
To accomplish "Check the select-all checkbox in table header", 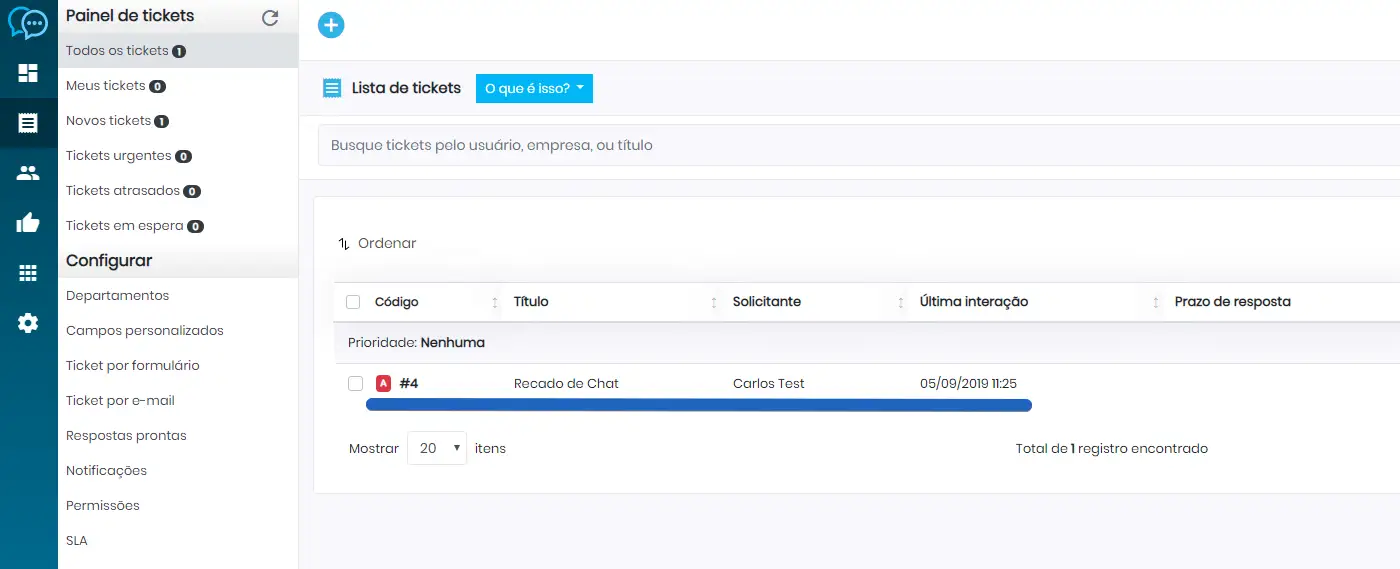I will [353, 302].
